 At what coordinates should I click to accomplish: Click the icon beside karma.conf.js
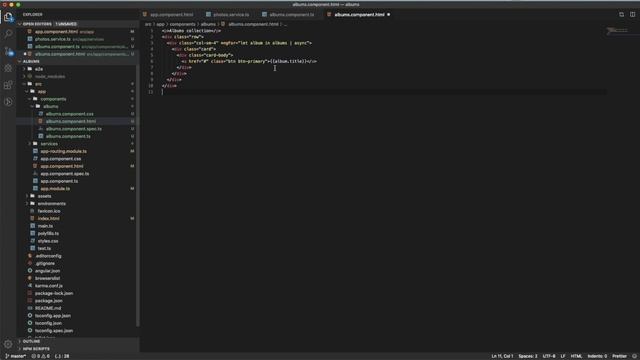pyautogui.click(x=30, y=286)
